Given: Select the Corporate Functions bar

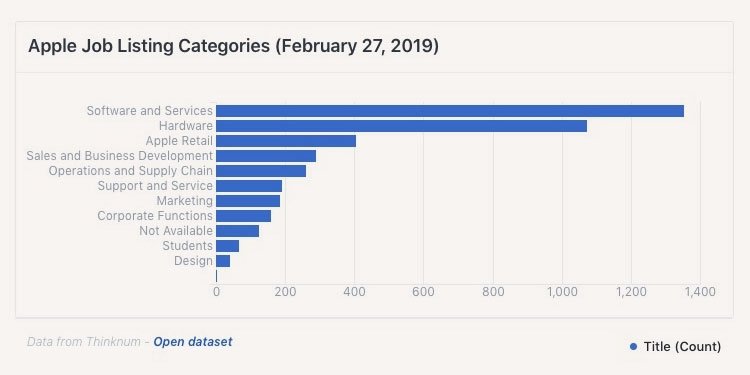Looking at the screenshot, I should point(243,216).
